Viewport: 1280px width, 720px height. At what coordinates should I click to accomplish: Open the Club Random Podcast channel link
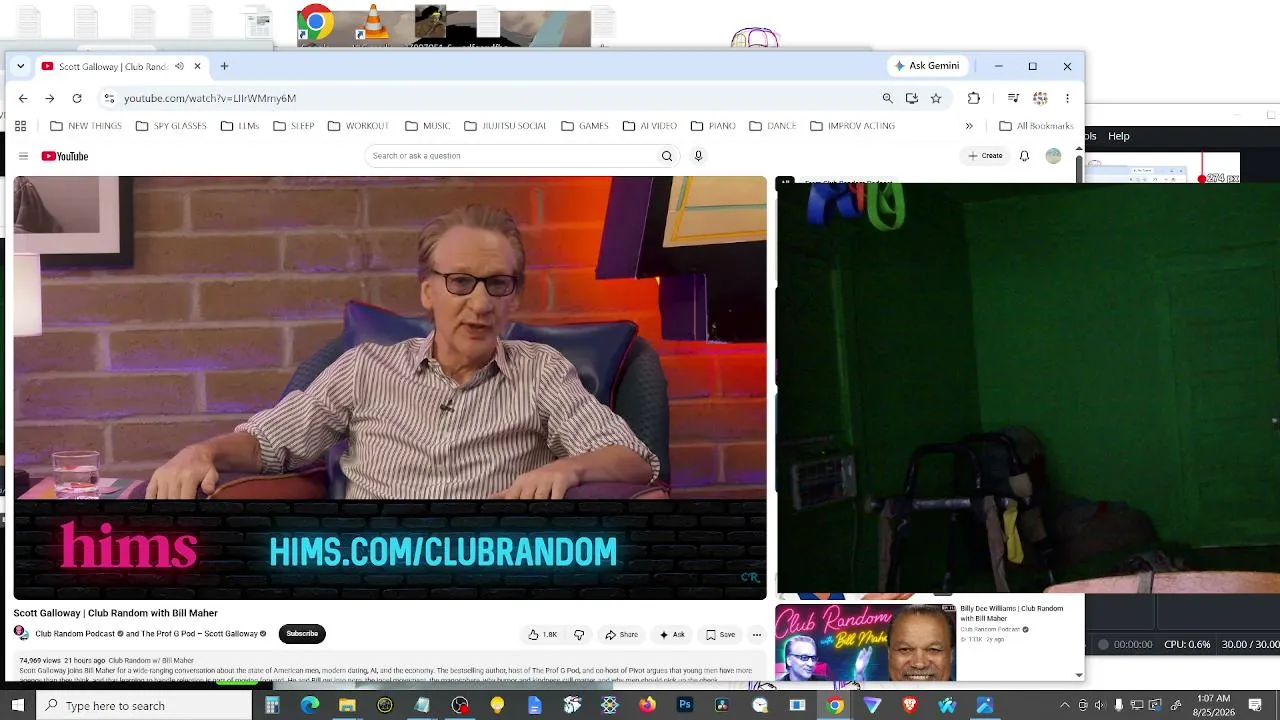(75, 634)
